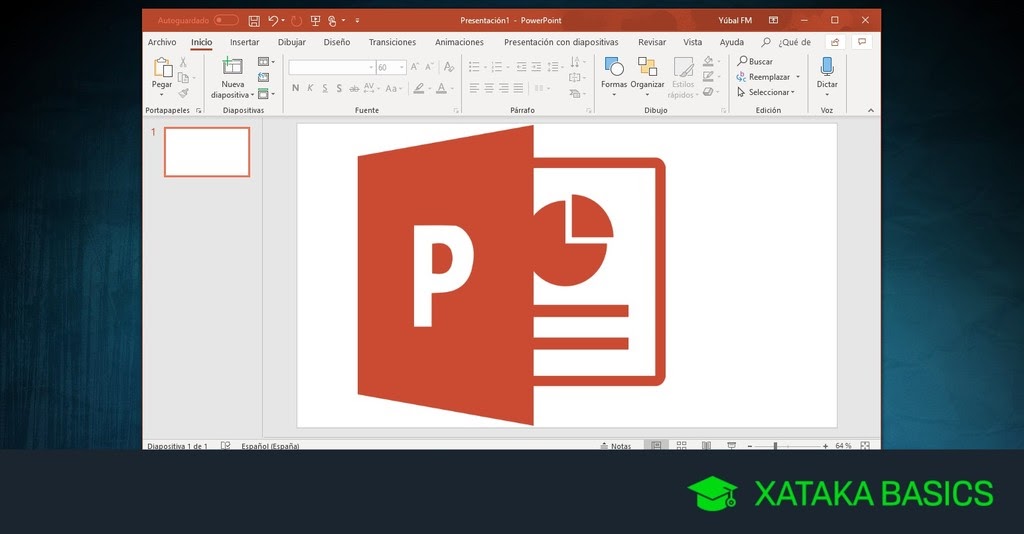Click the Cut scissors icon
1024x534 pixels.
(x=183, y=62)
